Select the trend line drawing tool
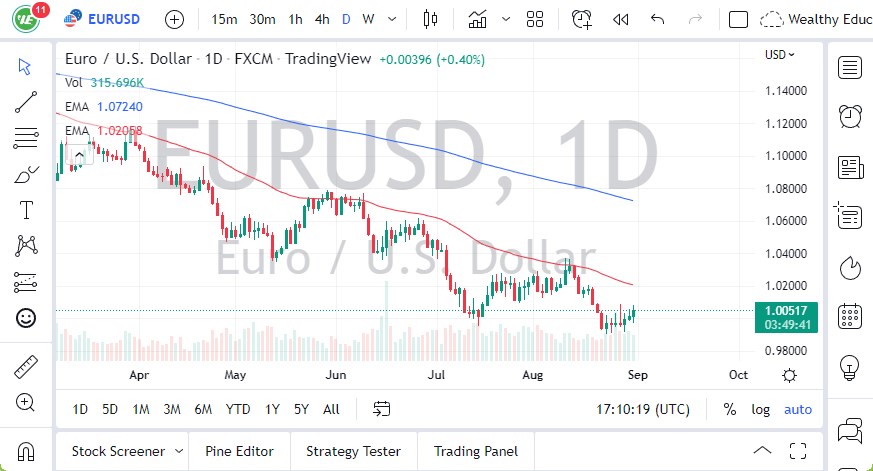Viewport: 873px width, 471px height. tap(26, 101)
